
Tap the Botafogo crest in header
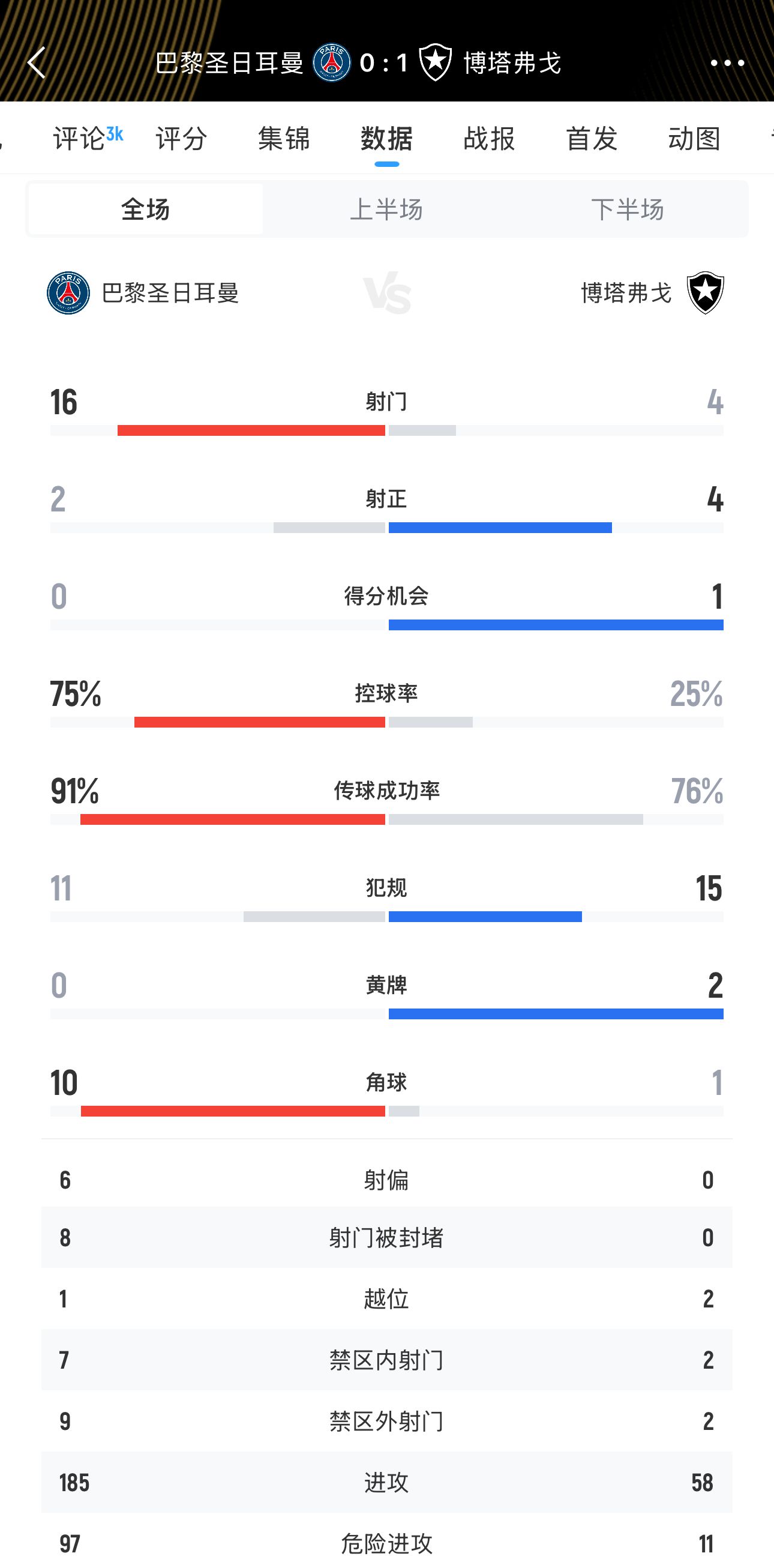pos(436,62)
